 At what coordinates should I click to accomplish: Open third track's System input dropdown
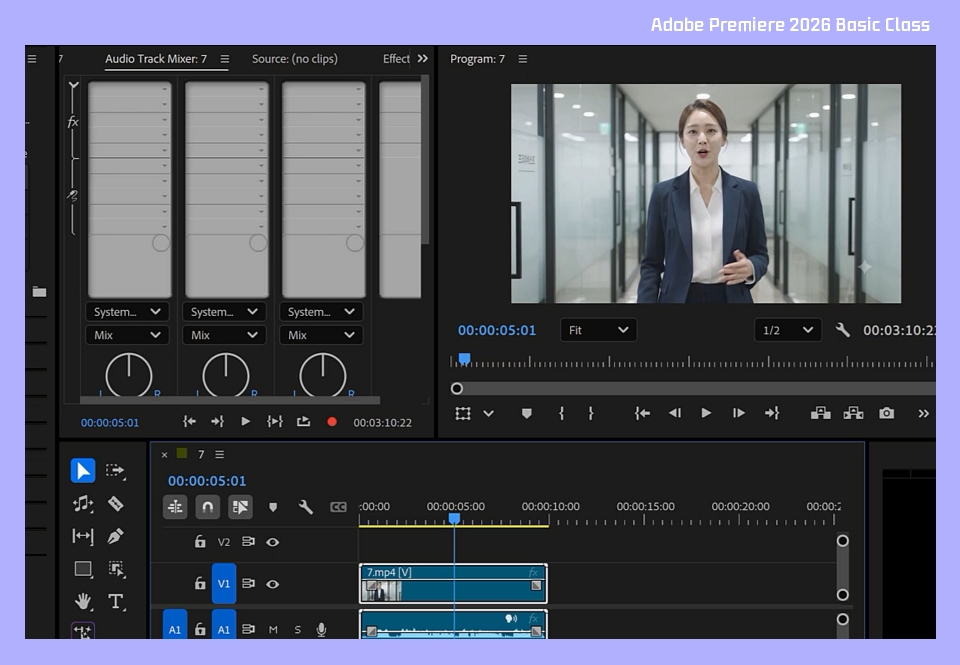tap(321, 312)
